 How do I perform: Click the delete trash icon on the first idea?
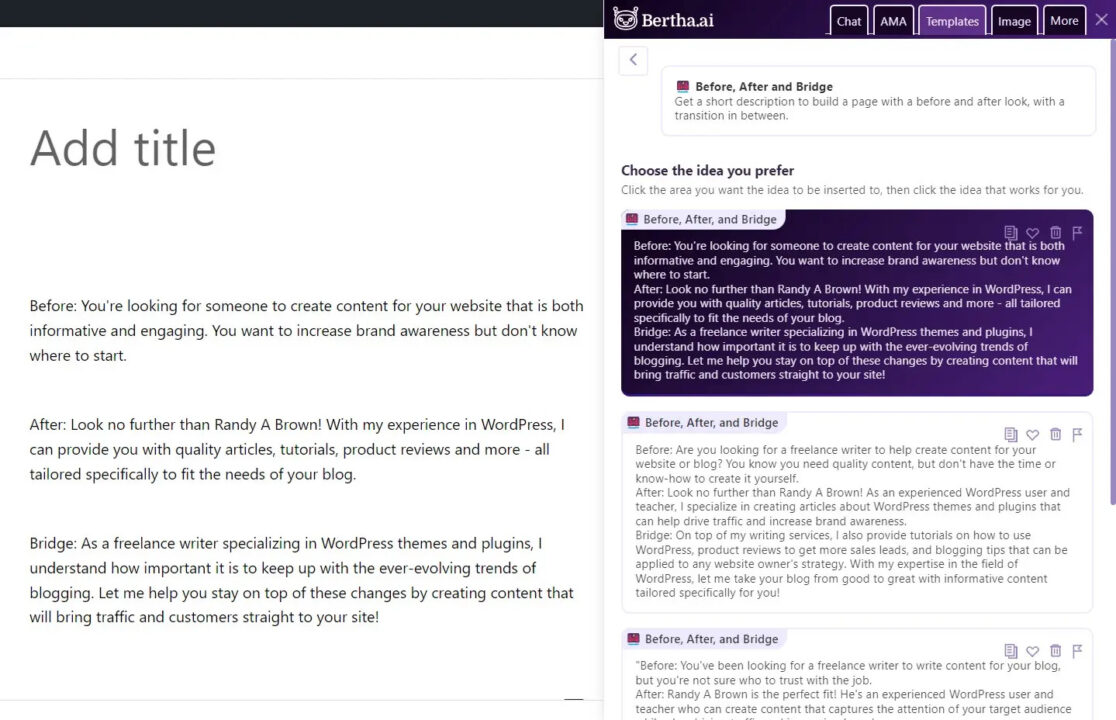[x=1056, y=233]
